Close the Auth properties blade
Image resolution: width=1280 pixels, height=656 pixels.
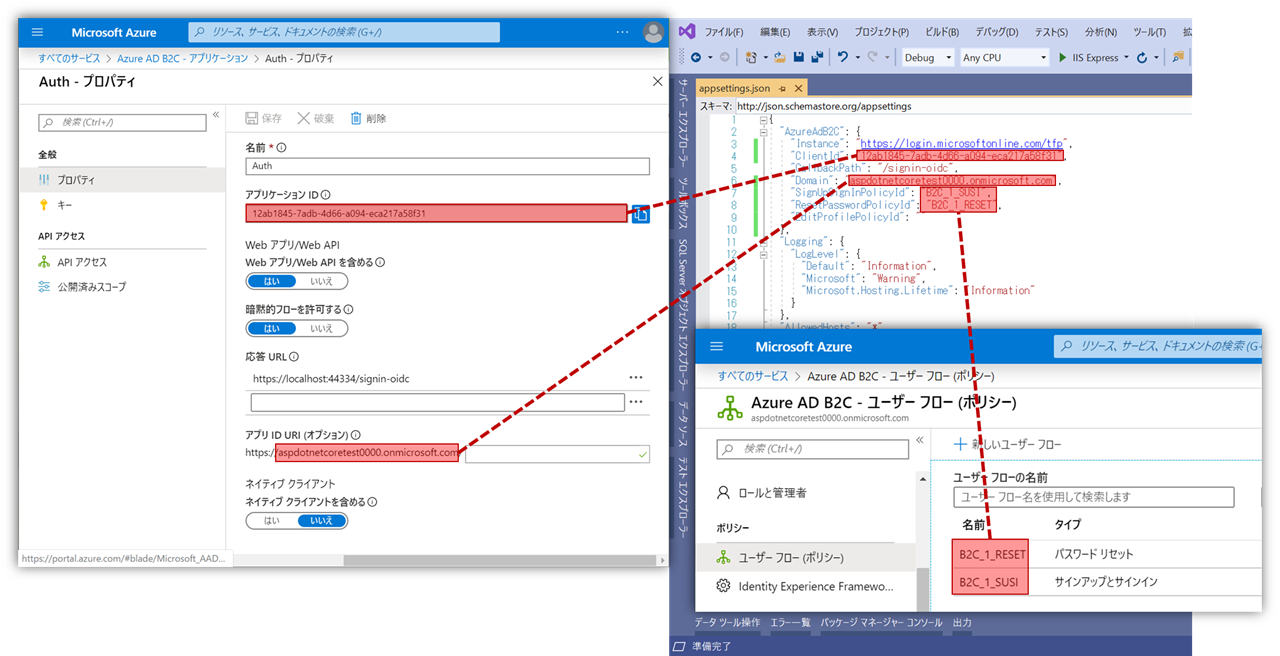(657, 82)
